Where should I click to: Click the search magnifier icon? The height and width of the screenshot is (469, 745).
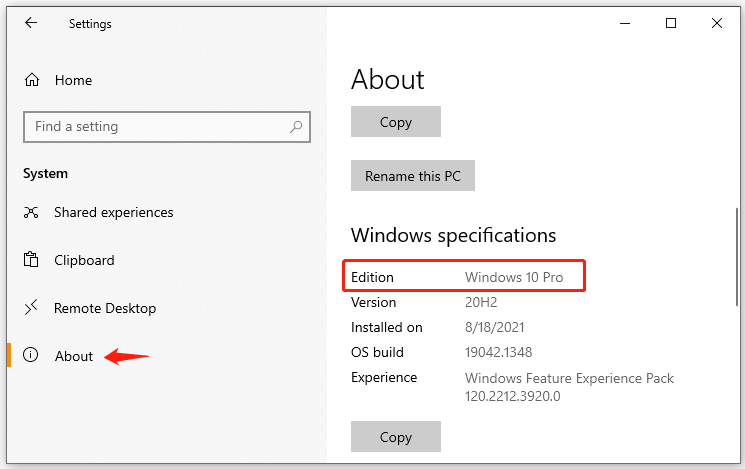point(296,127)
